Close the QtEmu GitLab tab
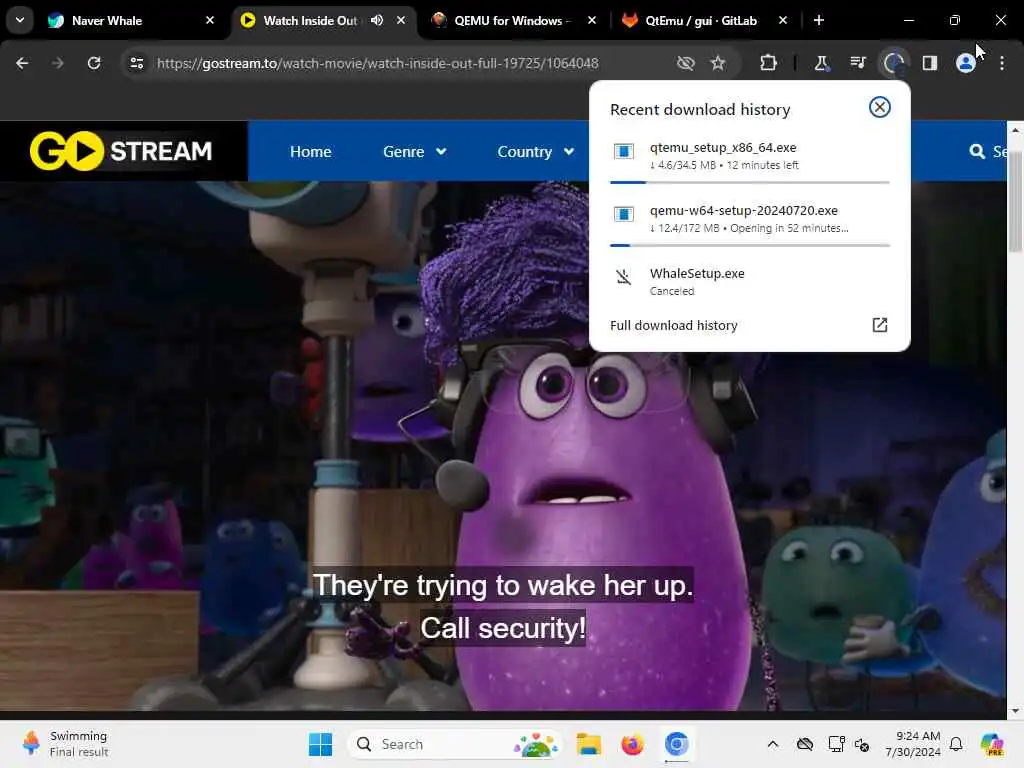 click(783, 20)
